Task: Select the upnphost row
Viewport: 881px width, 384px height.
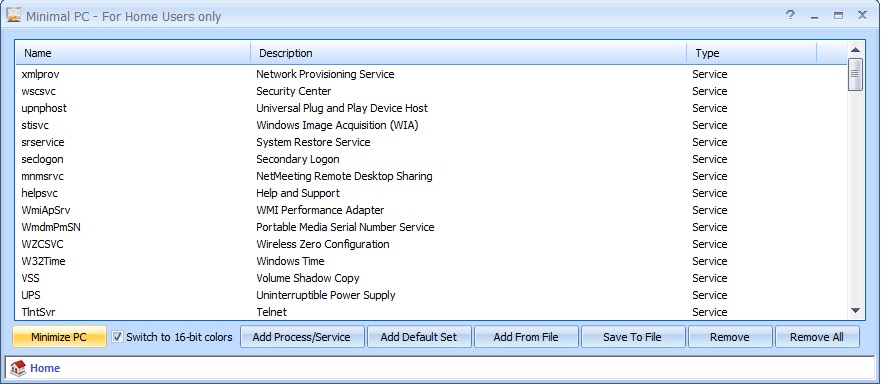Action: point(432,108)
